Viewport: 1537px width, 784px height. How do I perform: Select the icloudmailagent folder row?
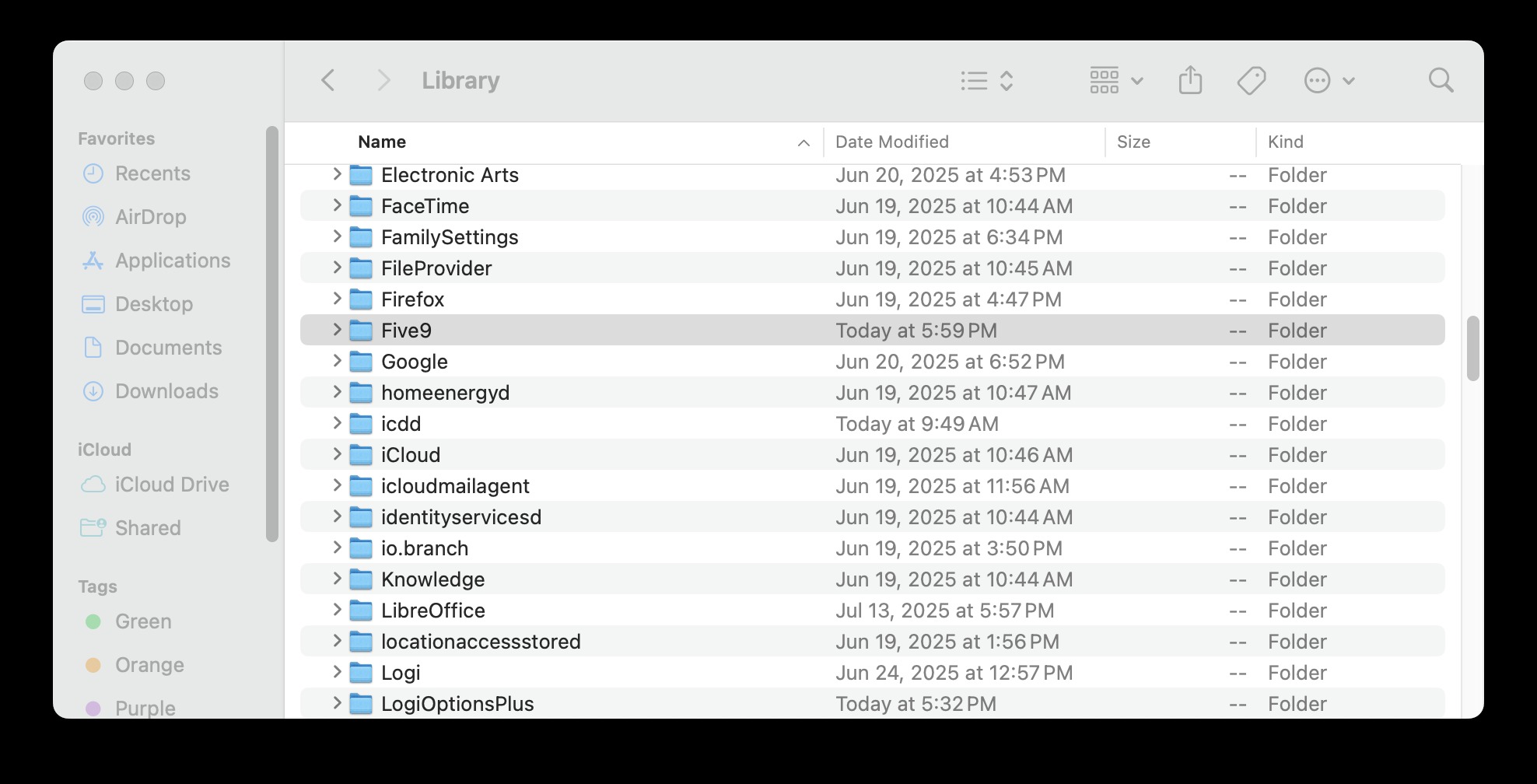tap(872, 486)
